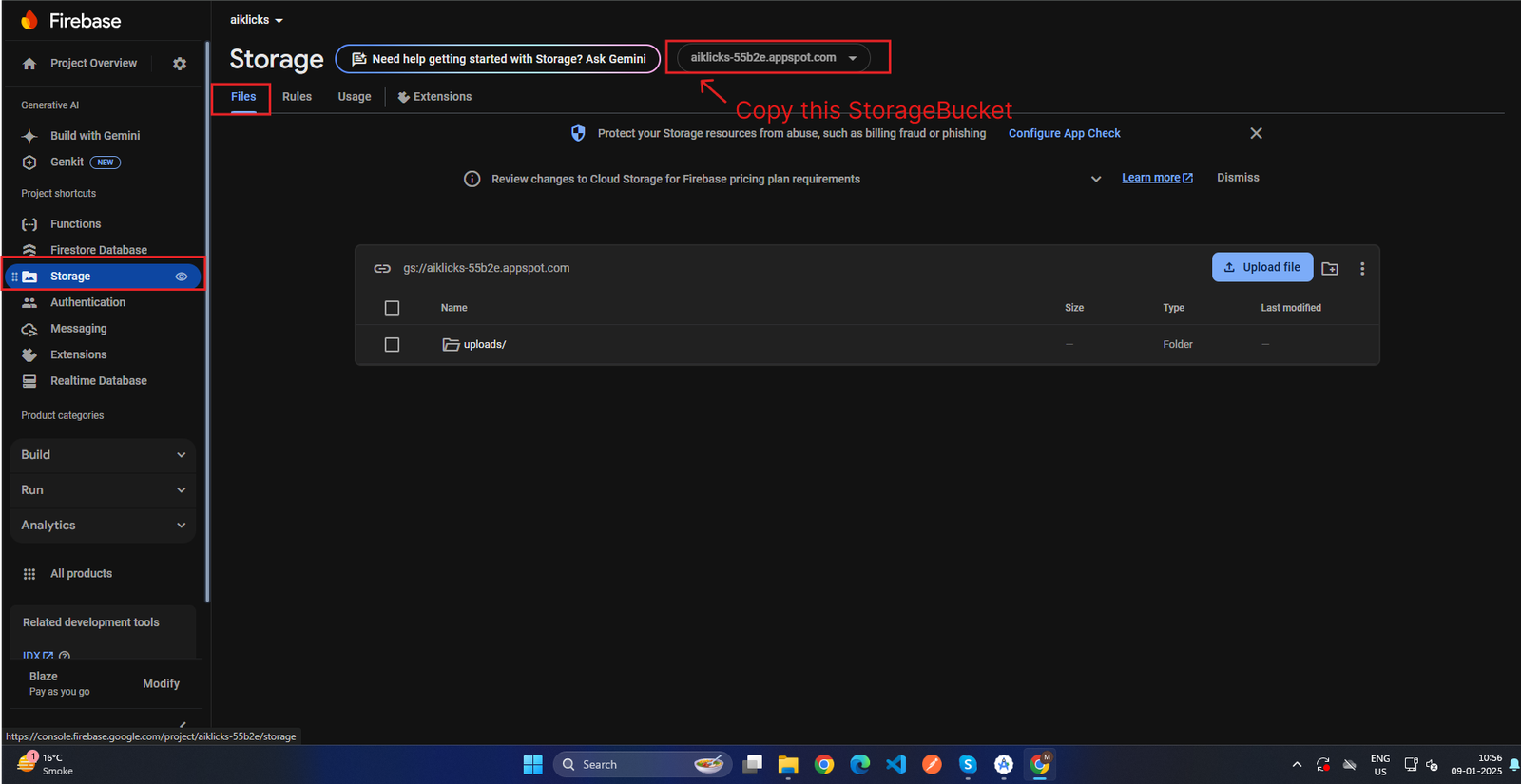Click the Upload file button

tap(1261, 267)
